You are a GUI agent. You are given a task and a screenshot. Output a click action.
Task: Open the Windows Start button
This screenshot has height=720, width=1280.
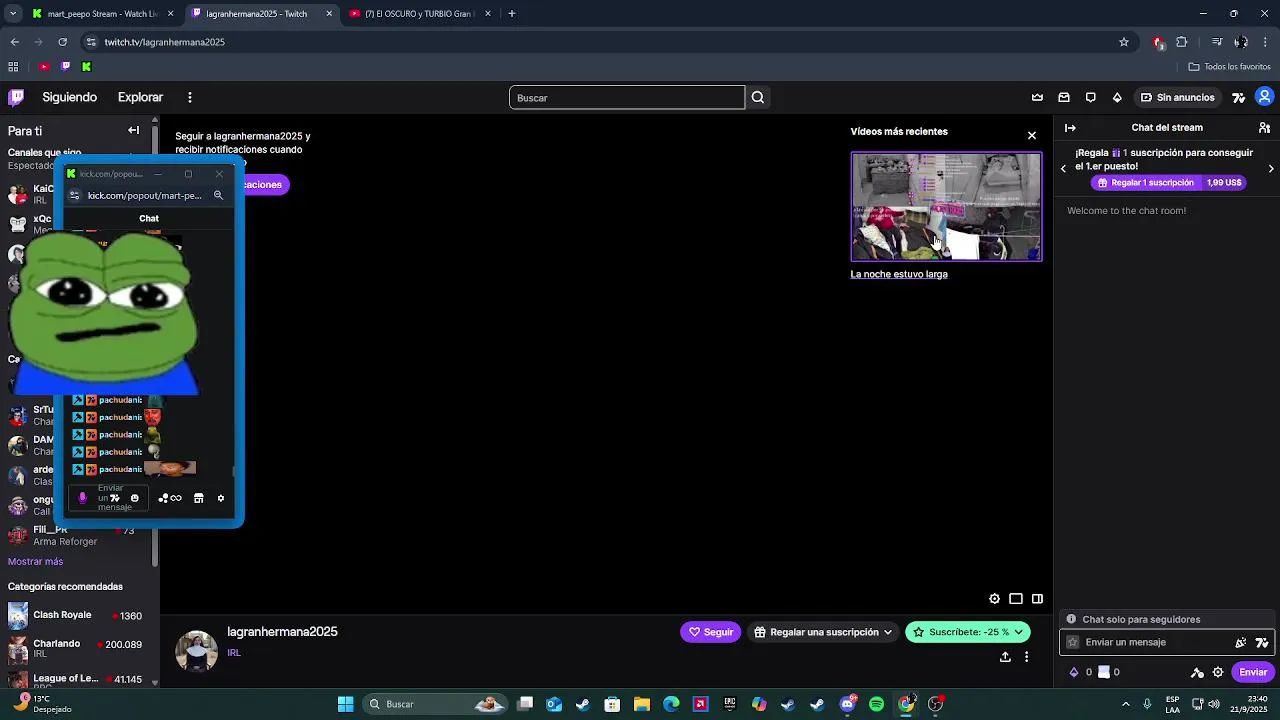pyautogui.click(x=345, y=704)
